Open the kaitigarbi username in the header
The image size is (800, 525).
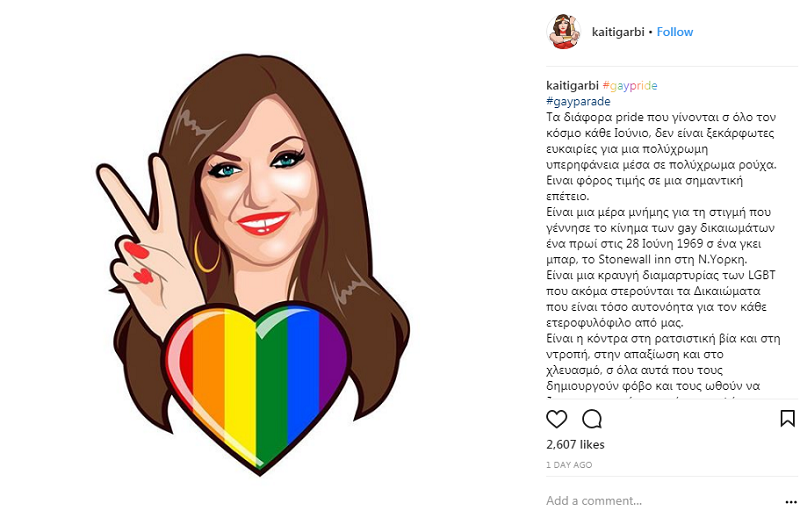618,32
